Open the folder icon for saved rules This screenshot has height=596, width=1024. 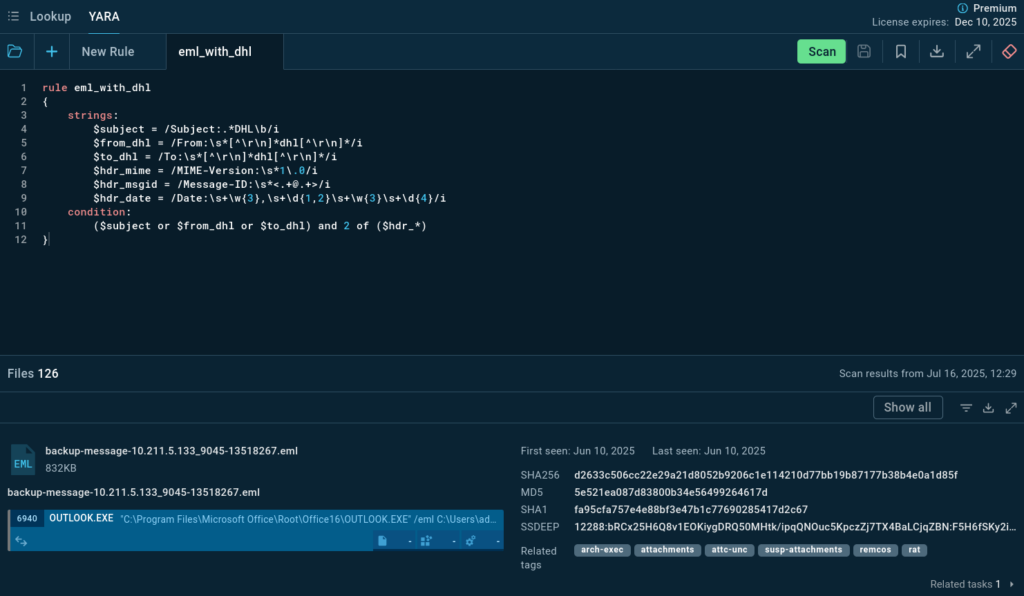pyautogui.click(x=15, y=51)
